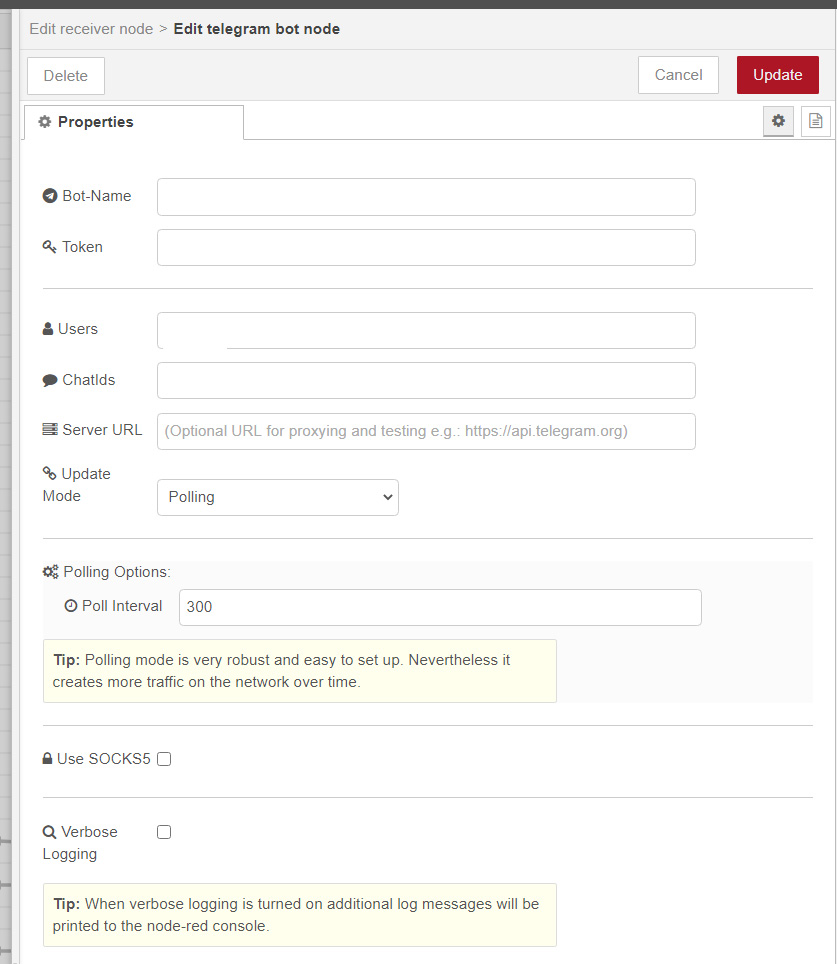Click the key icon beside Token
837x964 pixels.
[50, 246]
